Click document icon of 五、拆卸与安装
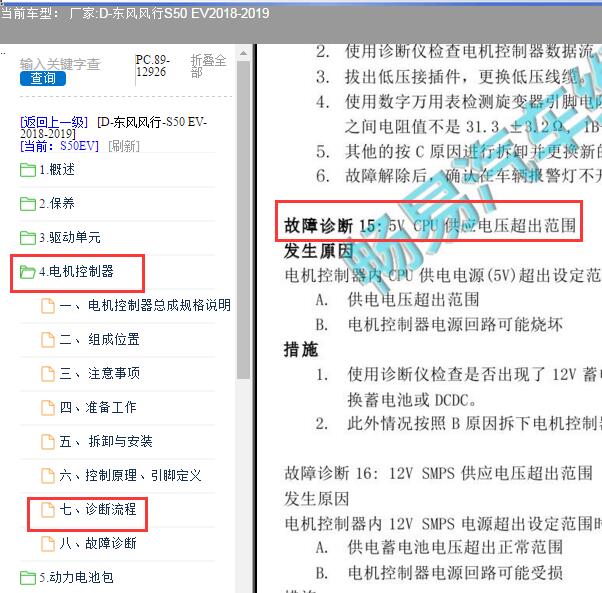This screenshot has height=593, width=602. tap(48, 441)
